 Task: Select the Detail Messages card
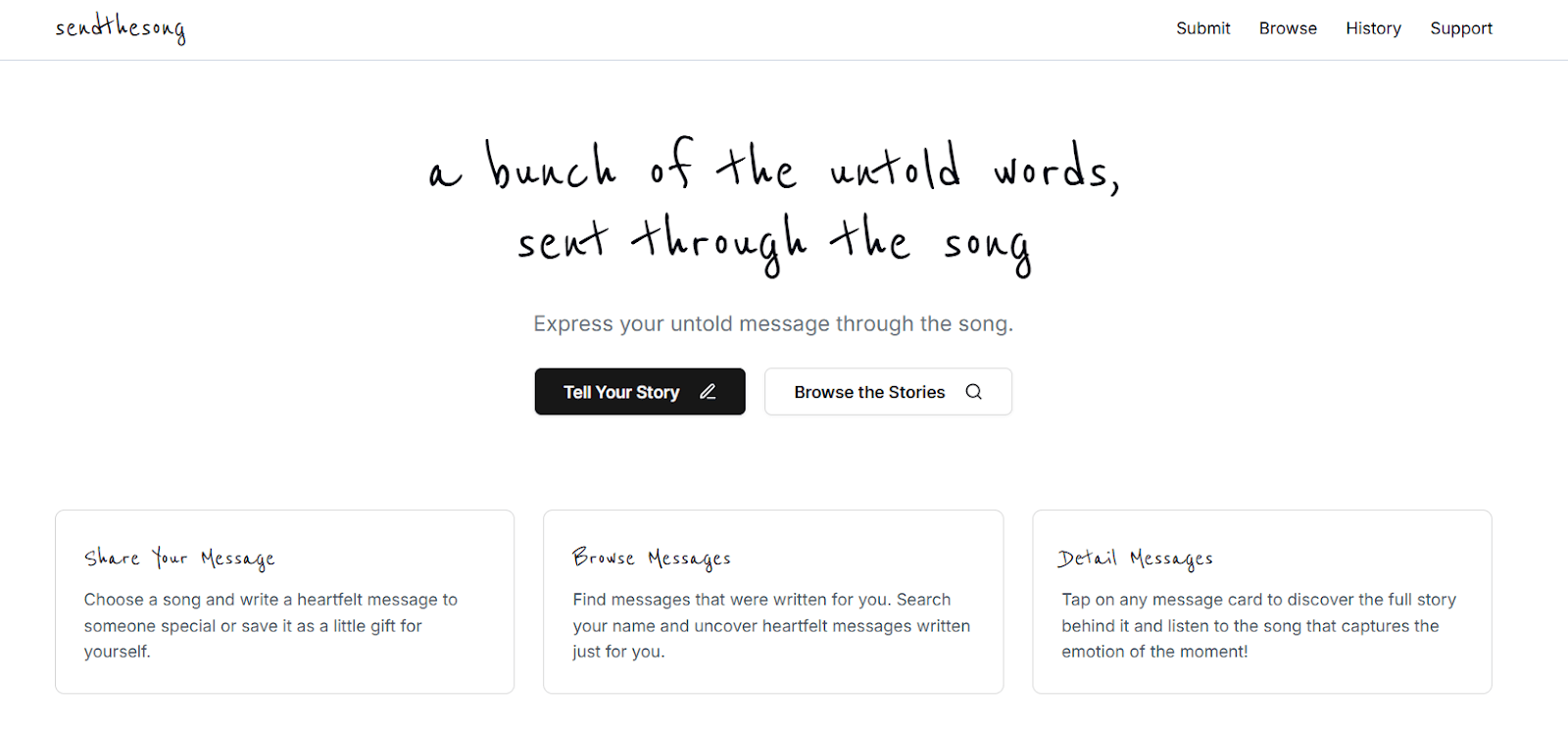point(1261,601)
